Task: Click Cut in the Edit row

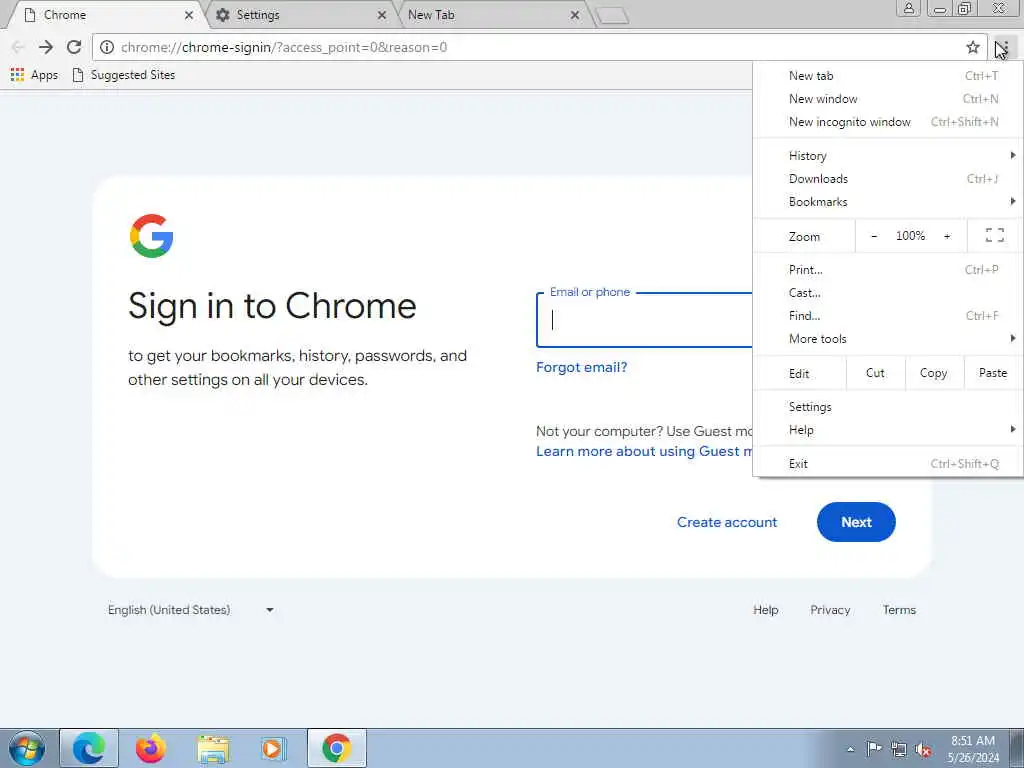Action: pos(875,373)
